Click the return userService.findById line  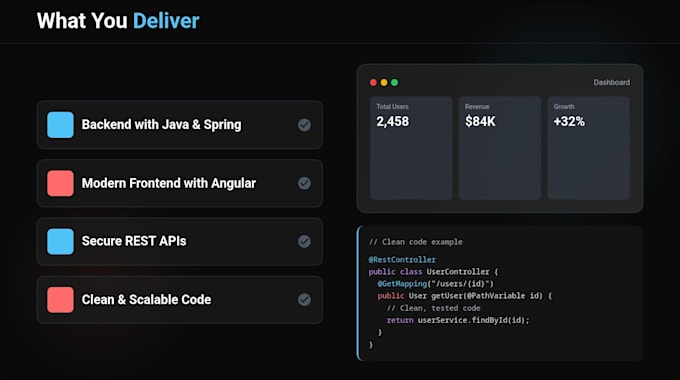(x=458, y=320)
